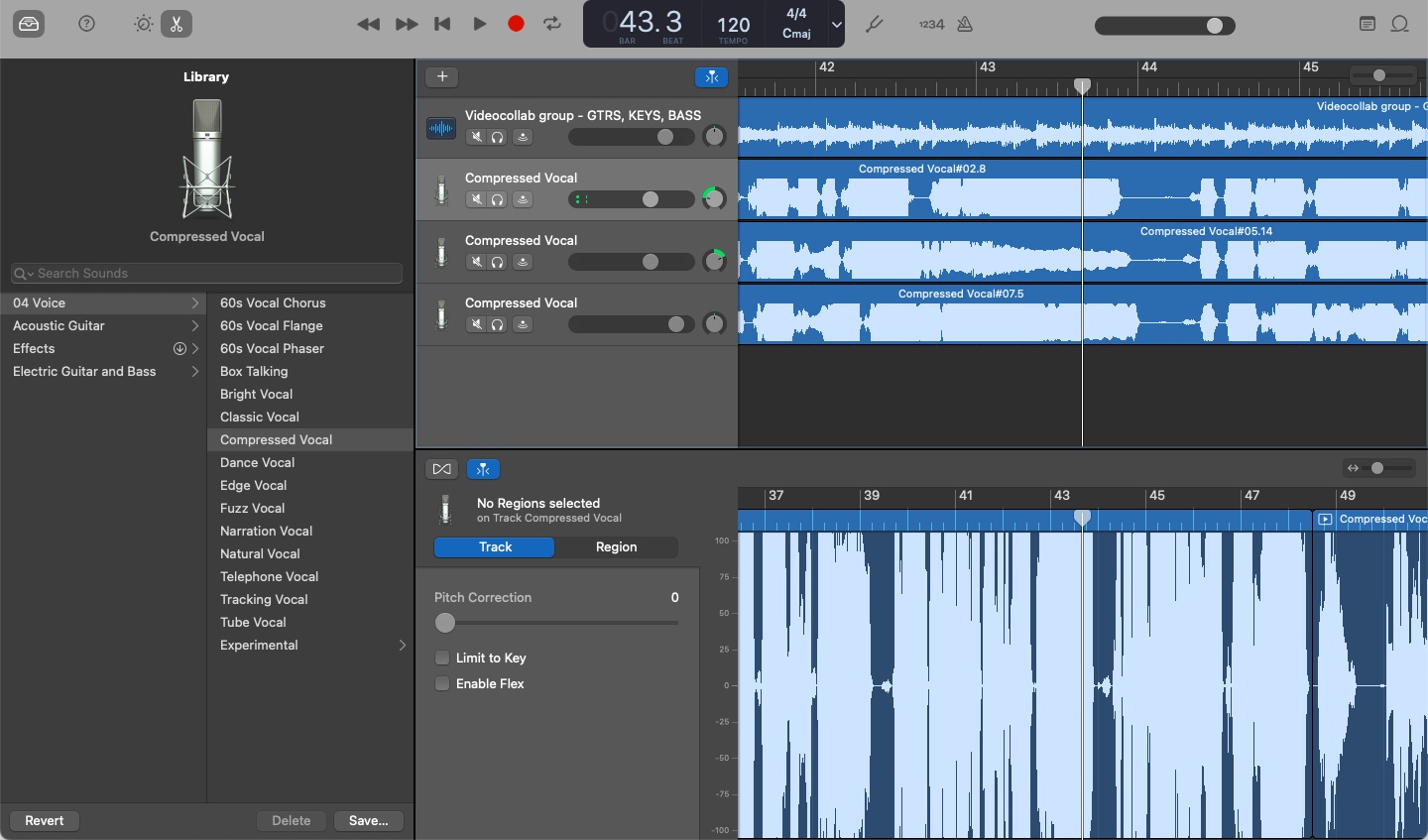
Task: Open Quick Help question mark
Action: (x=87, y=24)
